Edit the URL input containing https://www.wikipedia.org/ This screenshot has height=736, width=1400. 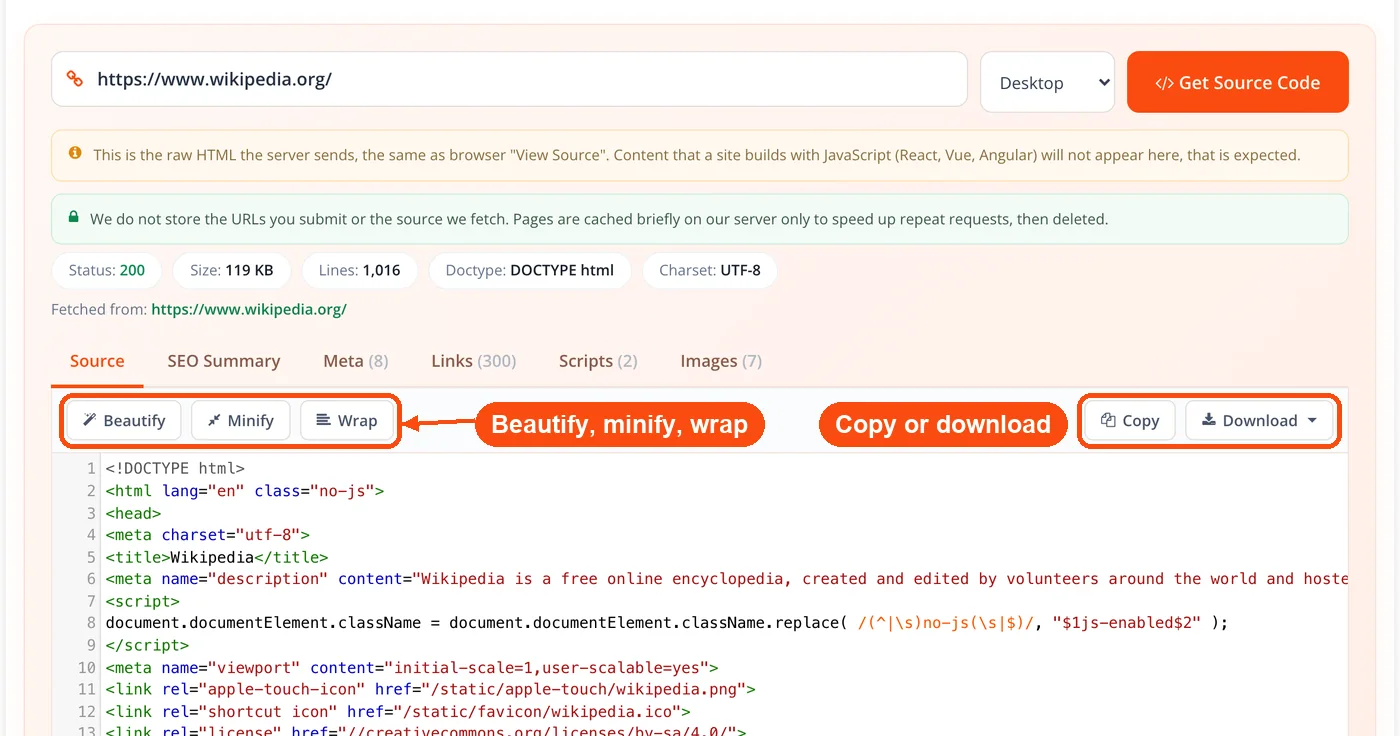(509, 79)
